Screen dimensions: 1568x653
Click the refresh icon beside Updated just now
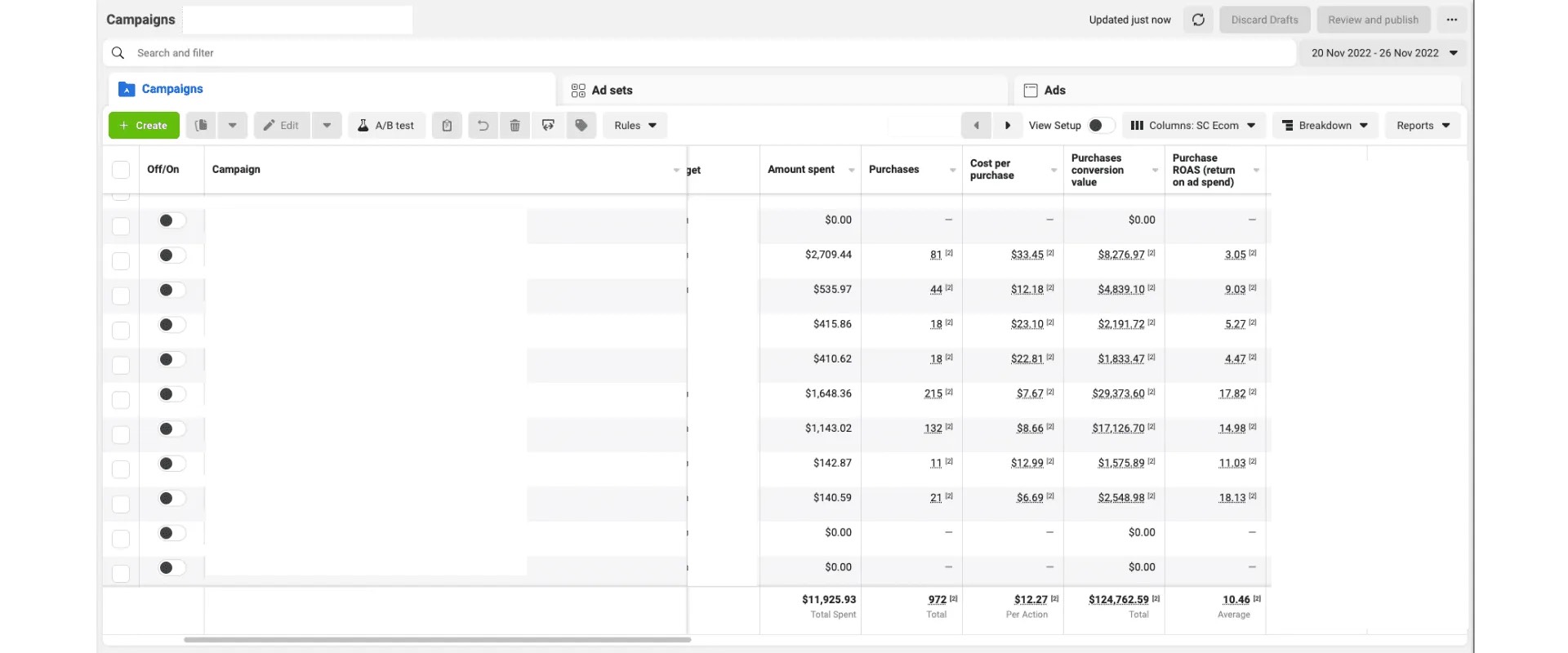coord(1198,20)
